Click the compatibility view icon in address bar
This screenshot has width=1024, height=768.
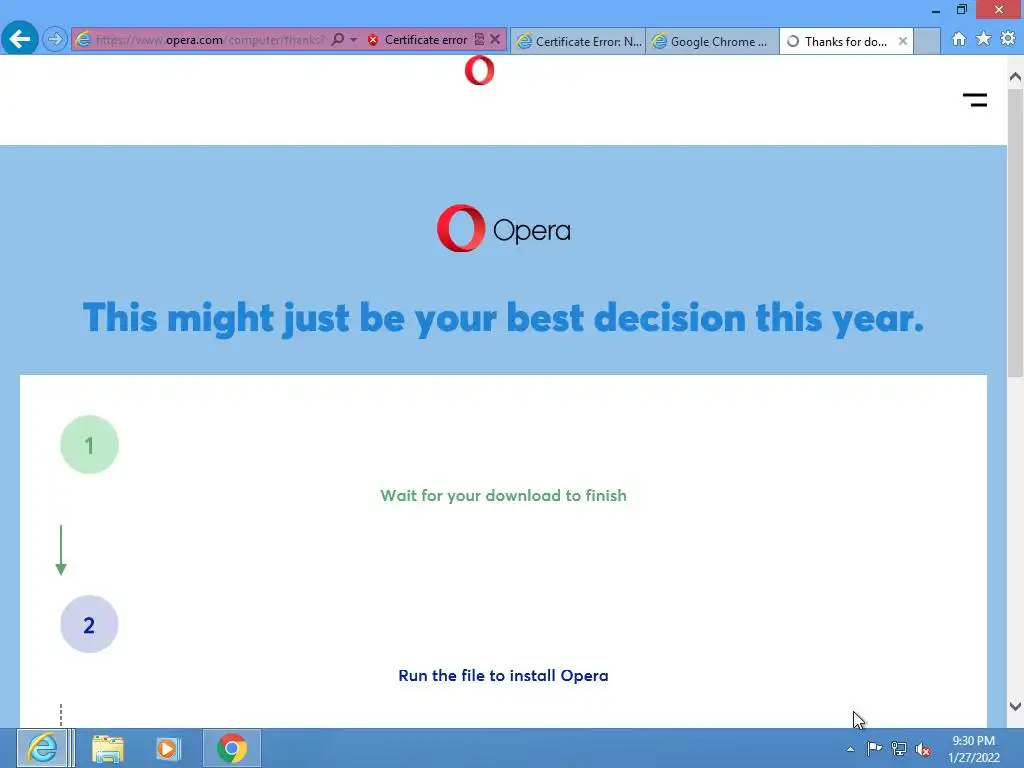(x=479, y=40)
